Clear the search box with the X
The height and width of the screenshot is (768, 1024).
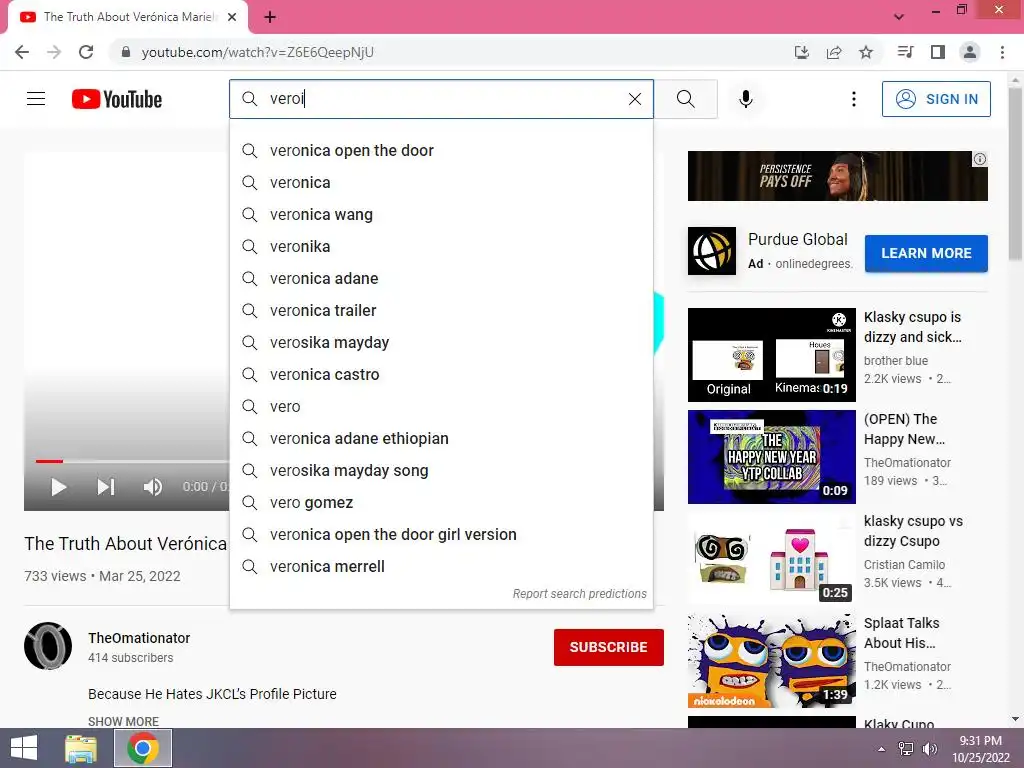tap(634, 99)
